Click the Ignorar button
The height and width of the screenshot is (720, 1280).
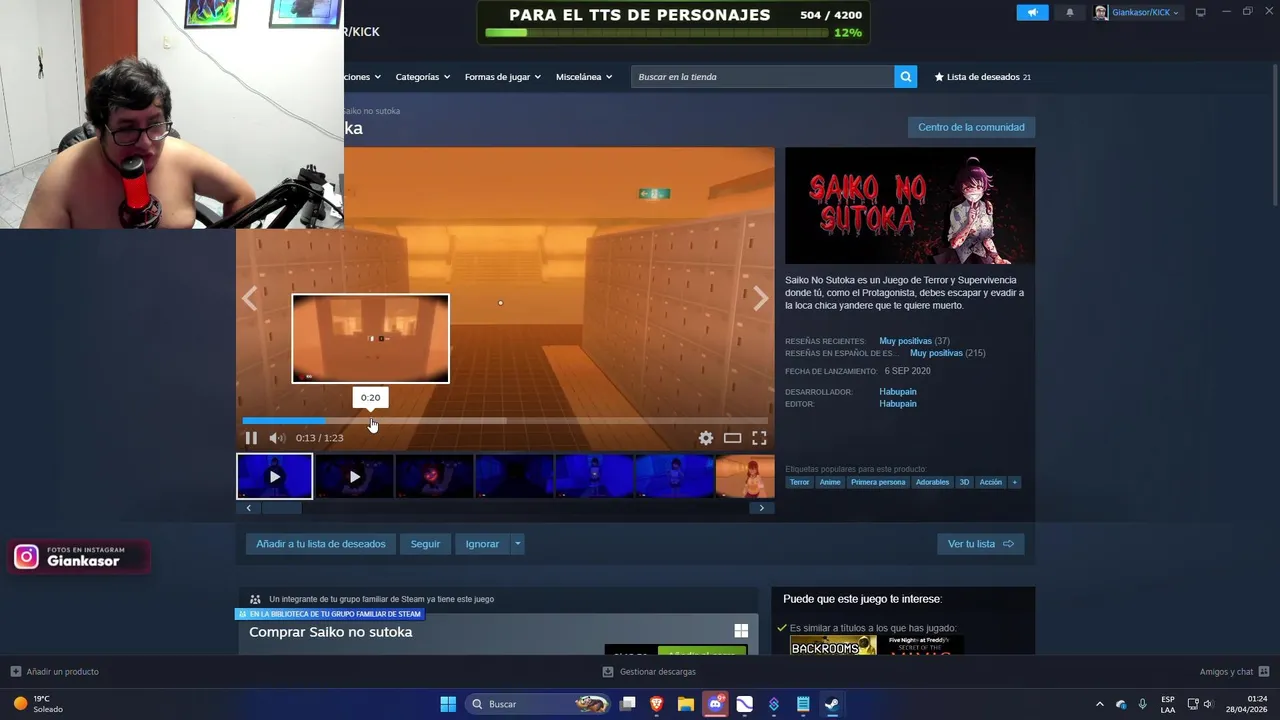(482, 544)
